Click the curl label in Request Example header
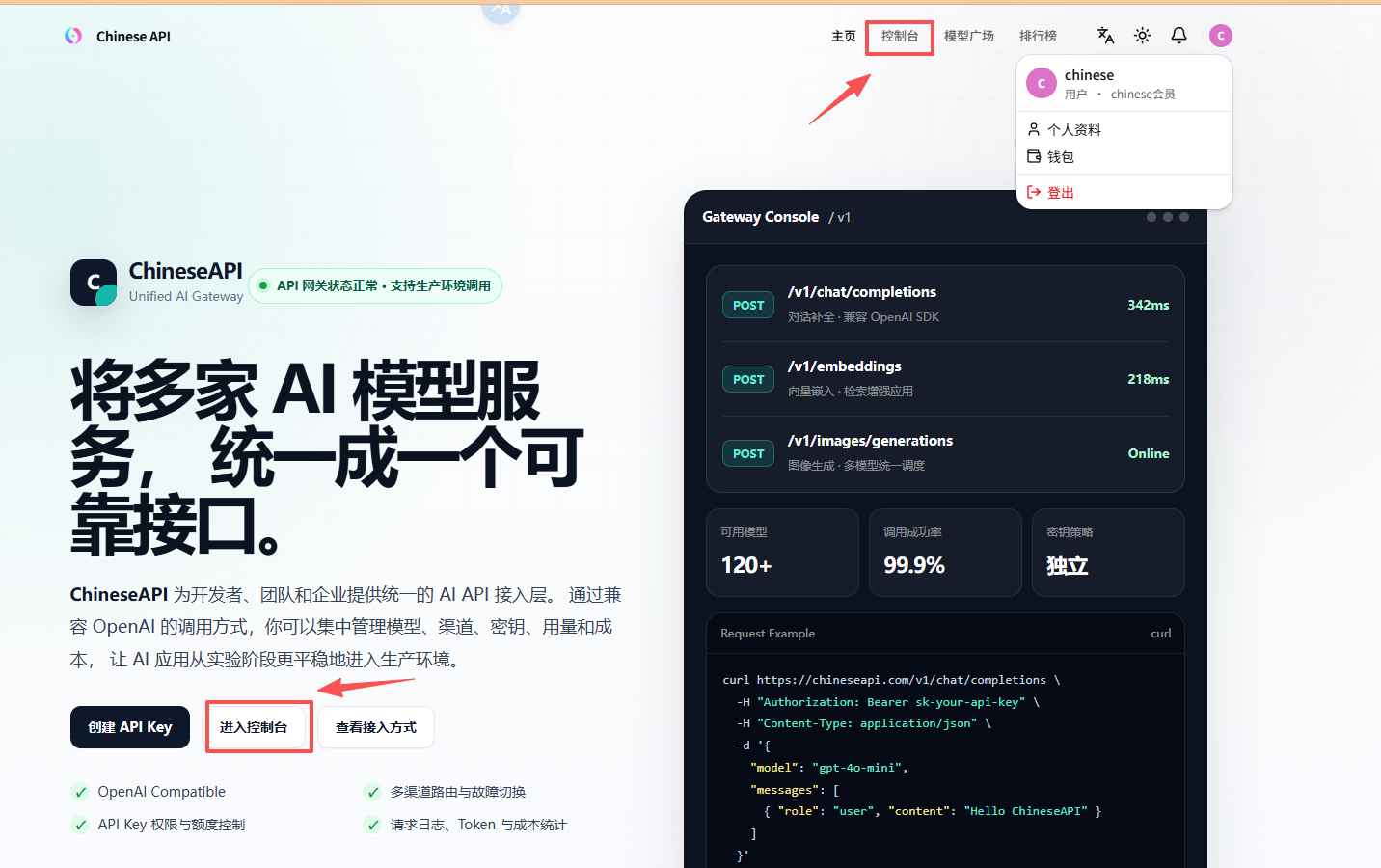The image size is (1381, 868). (1161, 634)
